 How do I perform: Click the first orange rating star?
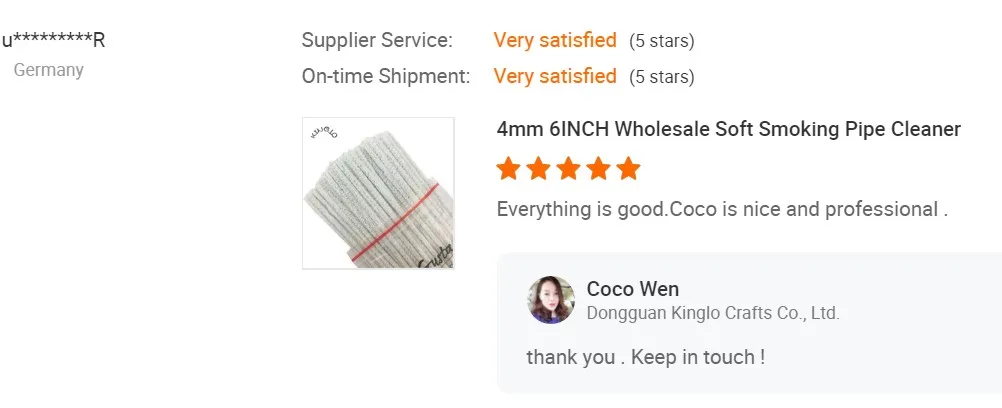click(508, 168)
